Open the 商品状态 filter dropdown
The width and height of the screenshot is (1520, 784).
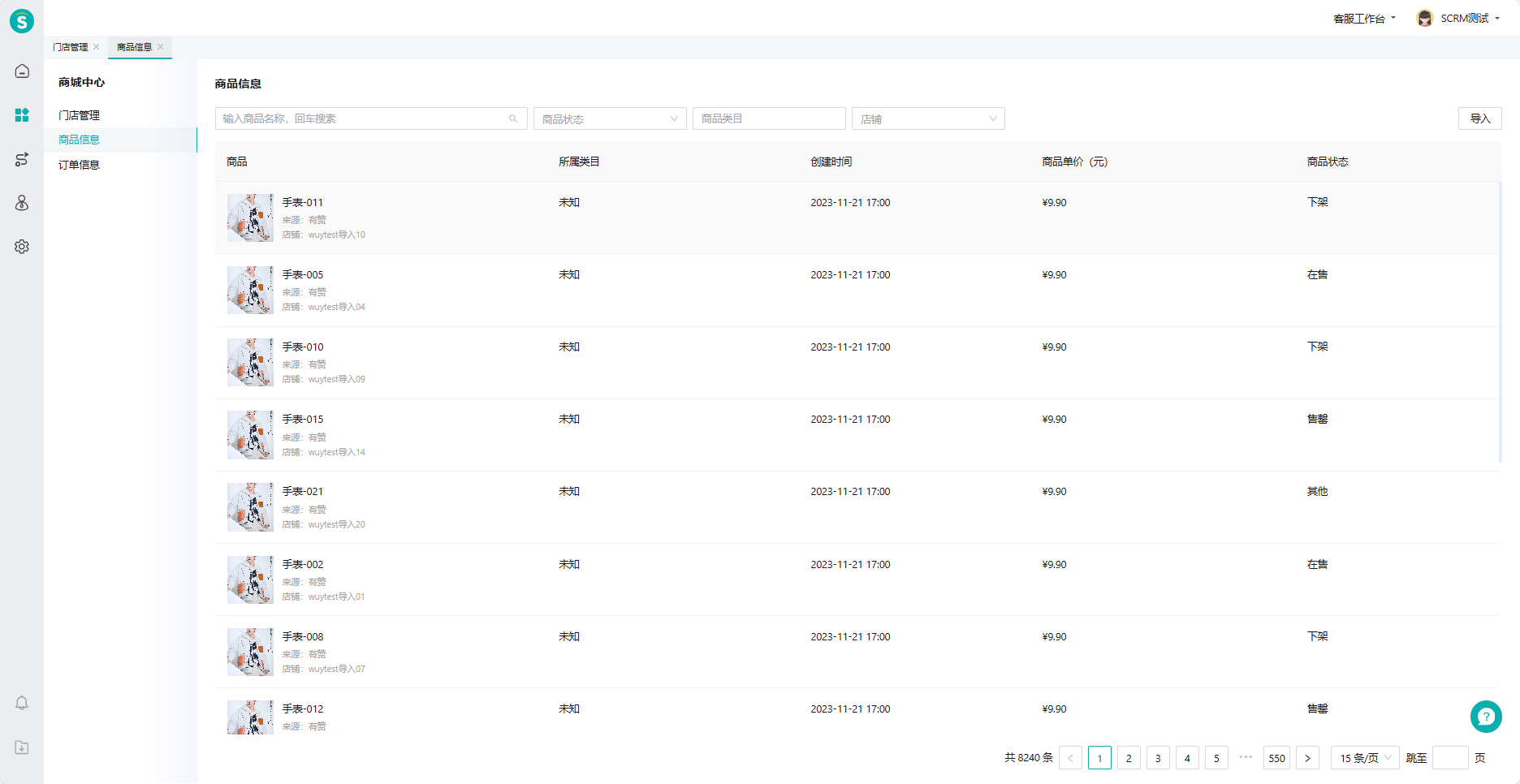(610, 118)
